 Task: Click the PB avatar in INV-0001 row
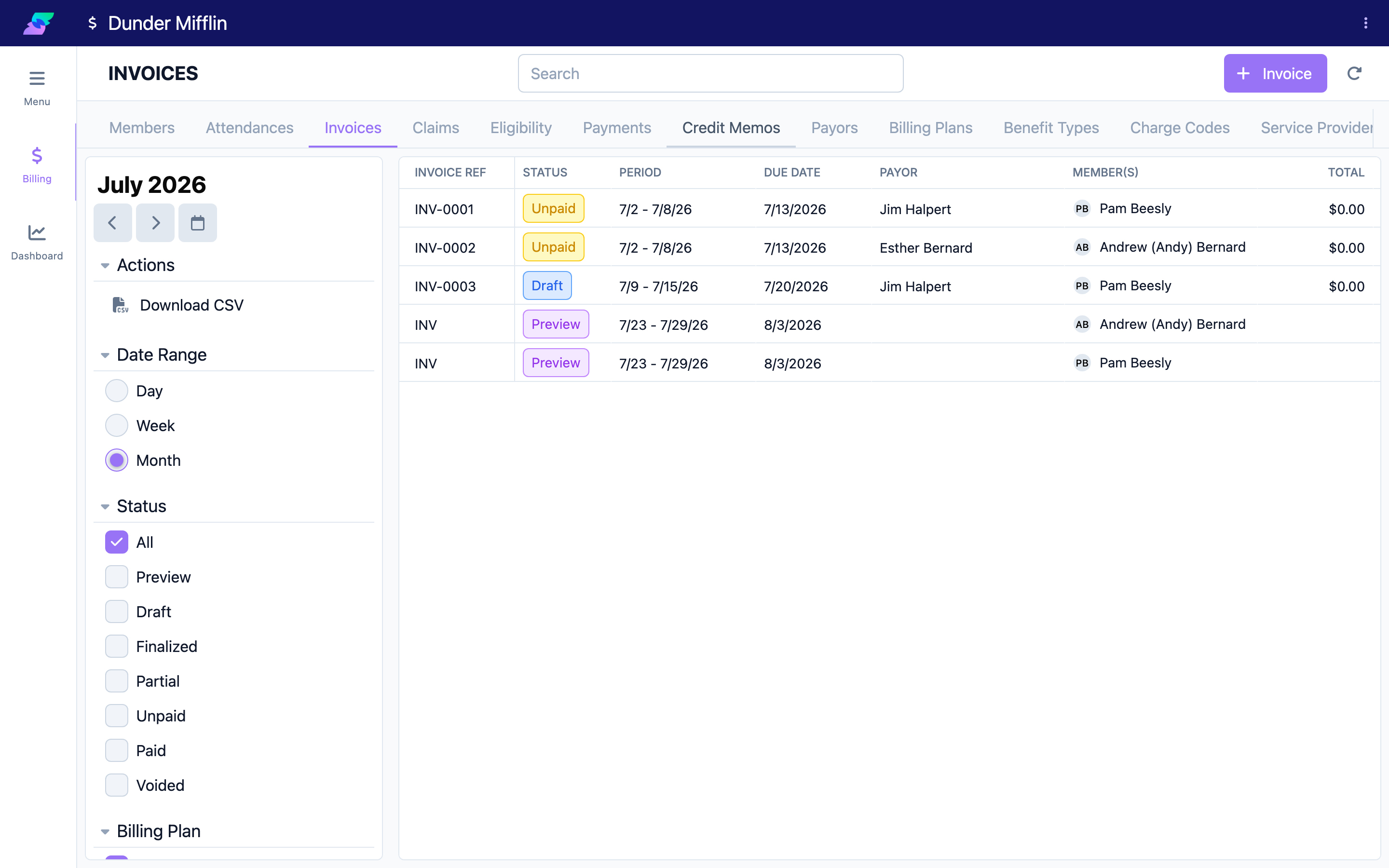click(1082, 209)
